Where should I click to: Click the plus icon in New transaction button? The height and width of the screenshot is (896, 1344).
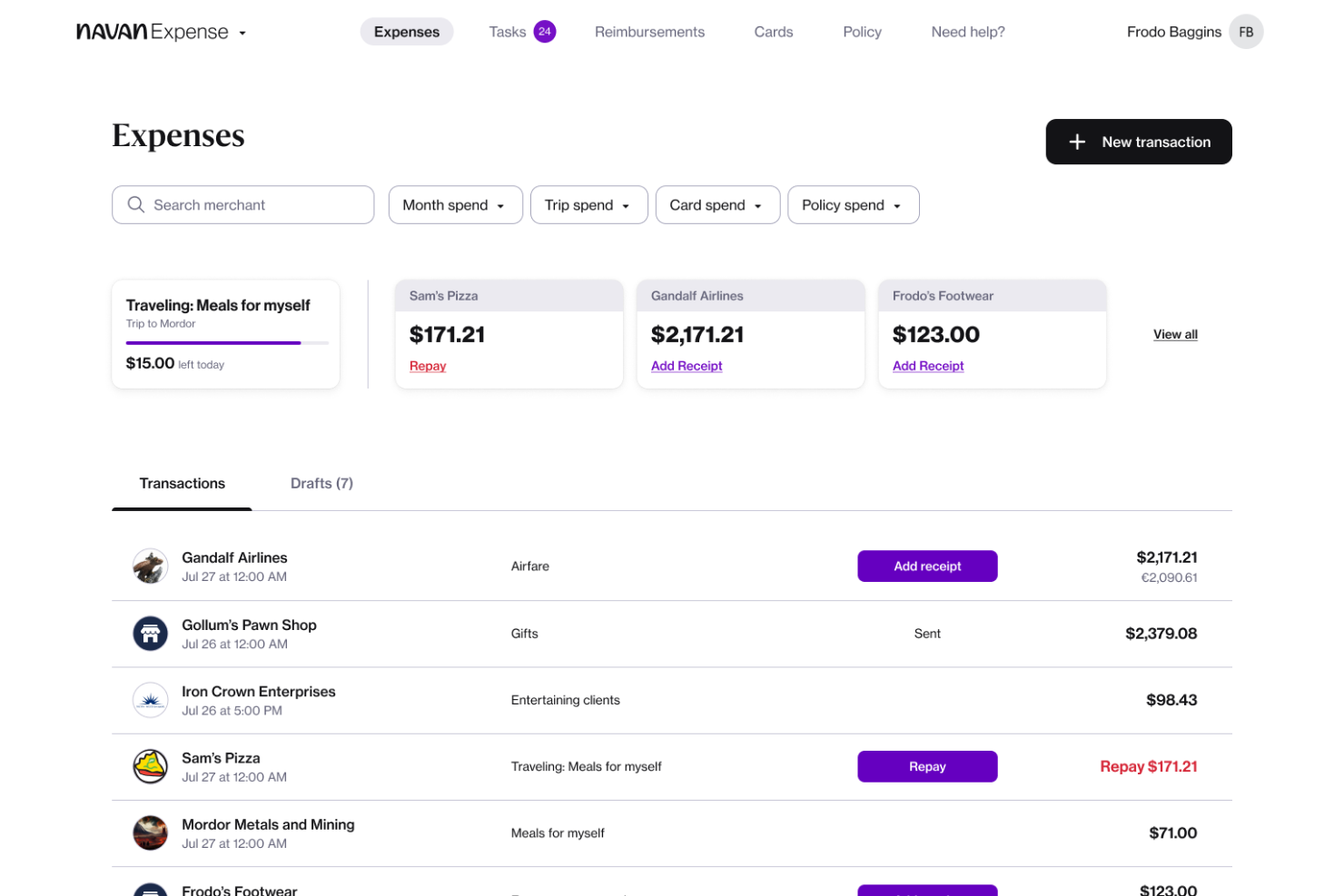click(1077, 142)
